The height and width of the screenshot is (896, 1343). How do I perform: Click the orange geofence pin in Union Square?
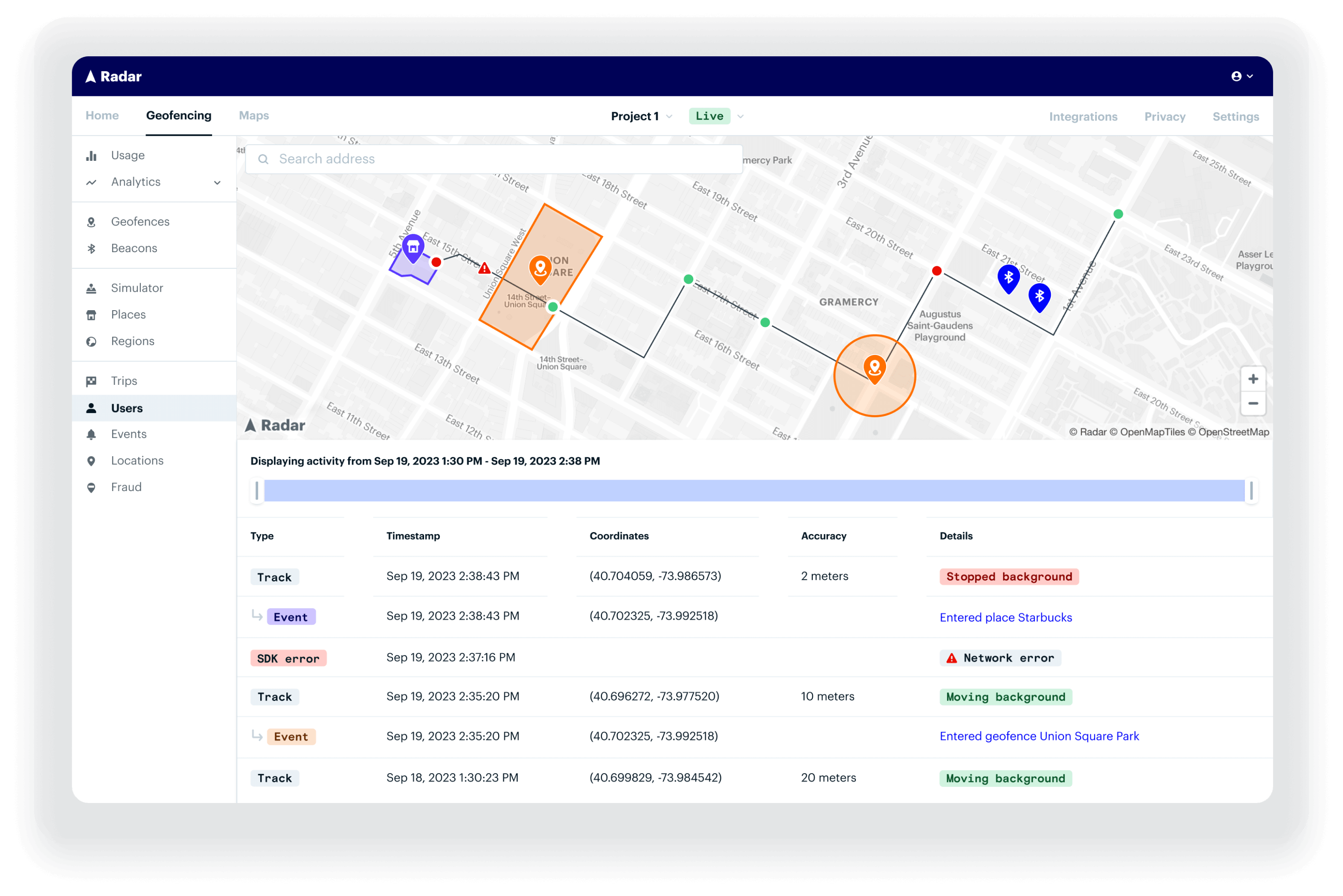(x=540, y=268)
